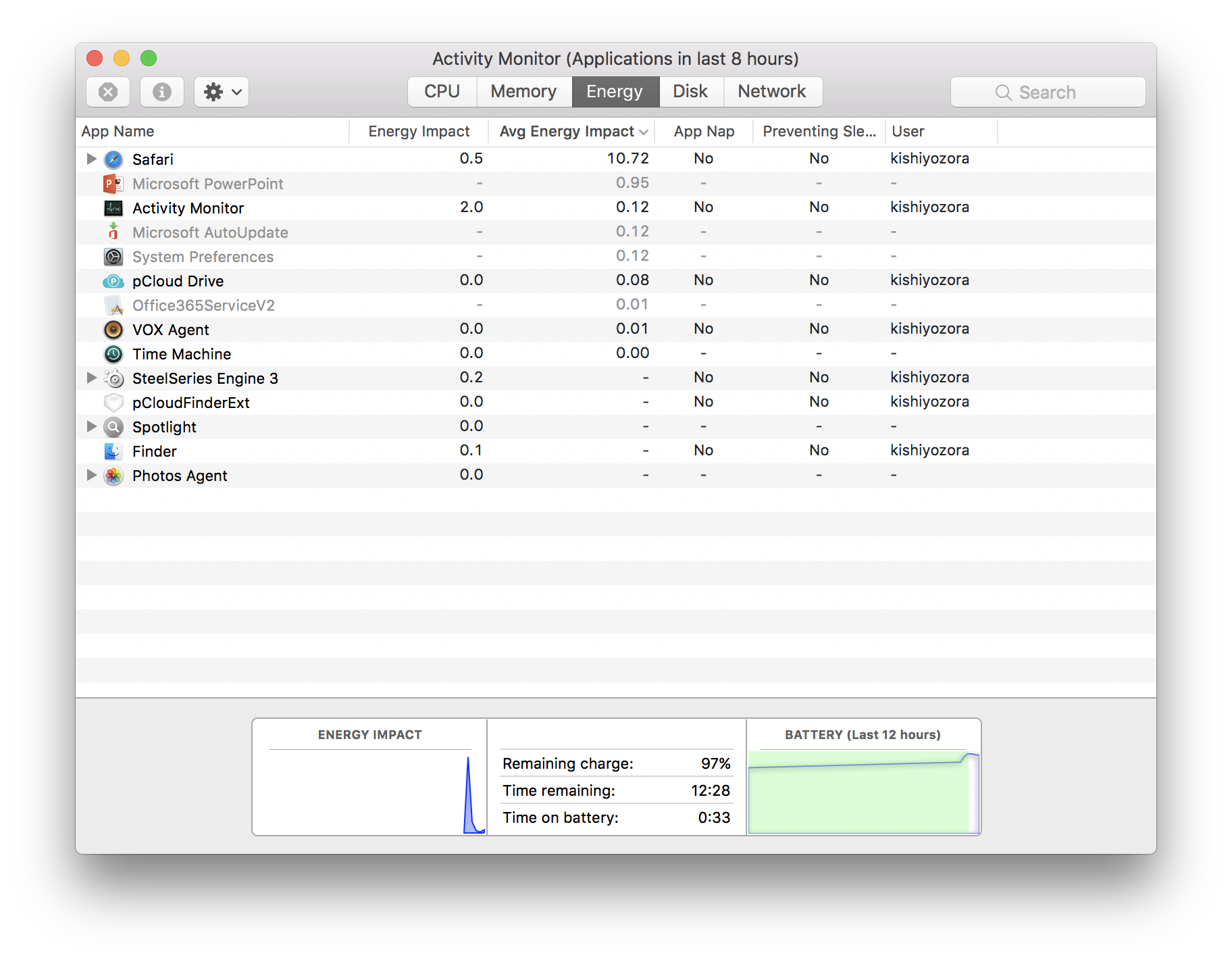
Task: Sort by App Name column header
Action: click(x=212, y=132)
